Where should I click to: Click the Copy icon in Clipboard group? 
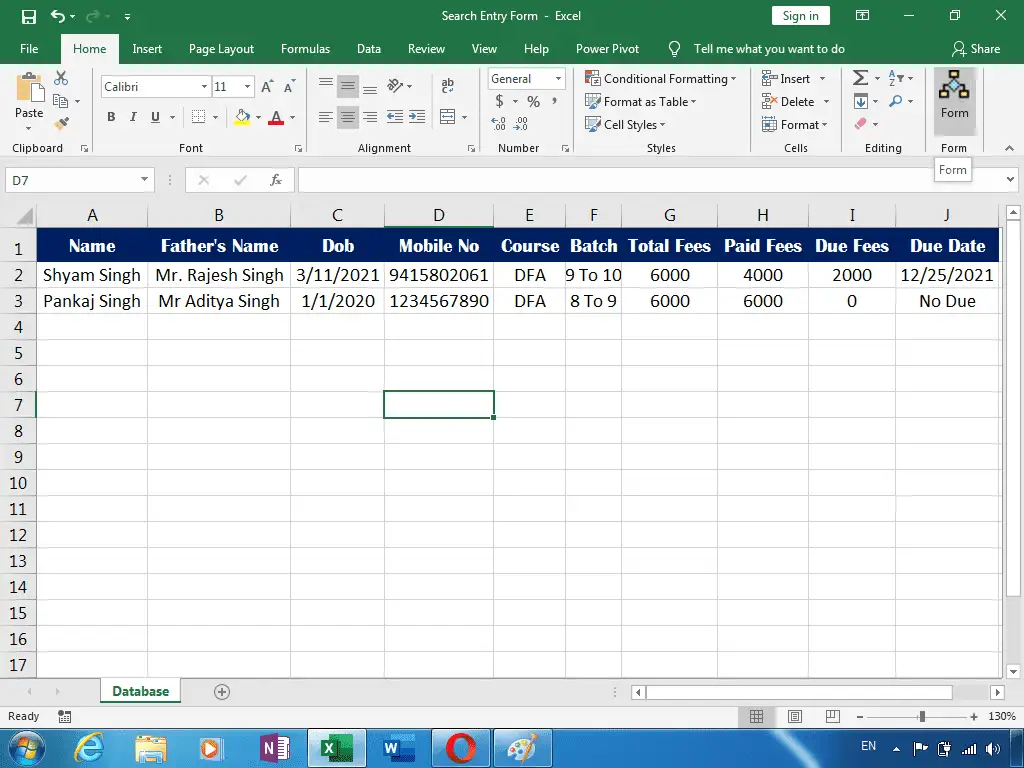(x=60, y=101)
